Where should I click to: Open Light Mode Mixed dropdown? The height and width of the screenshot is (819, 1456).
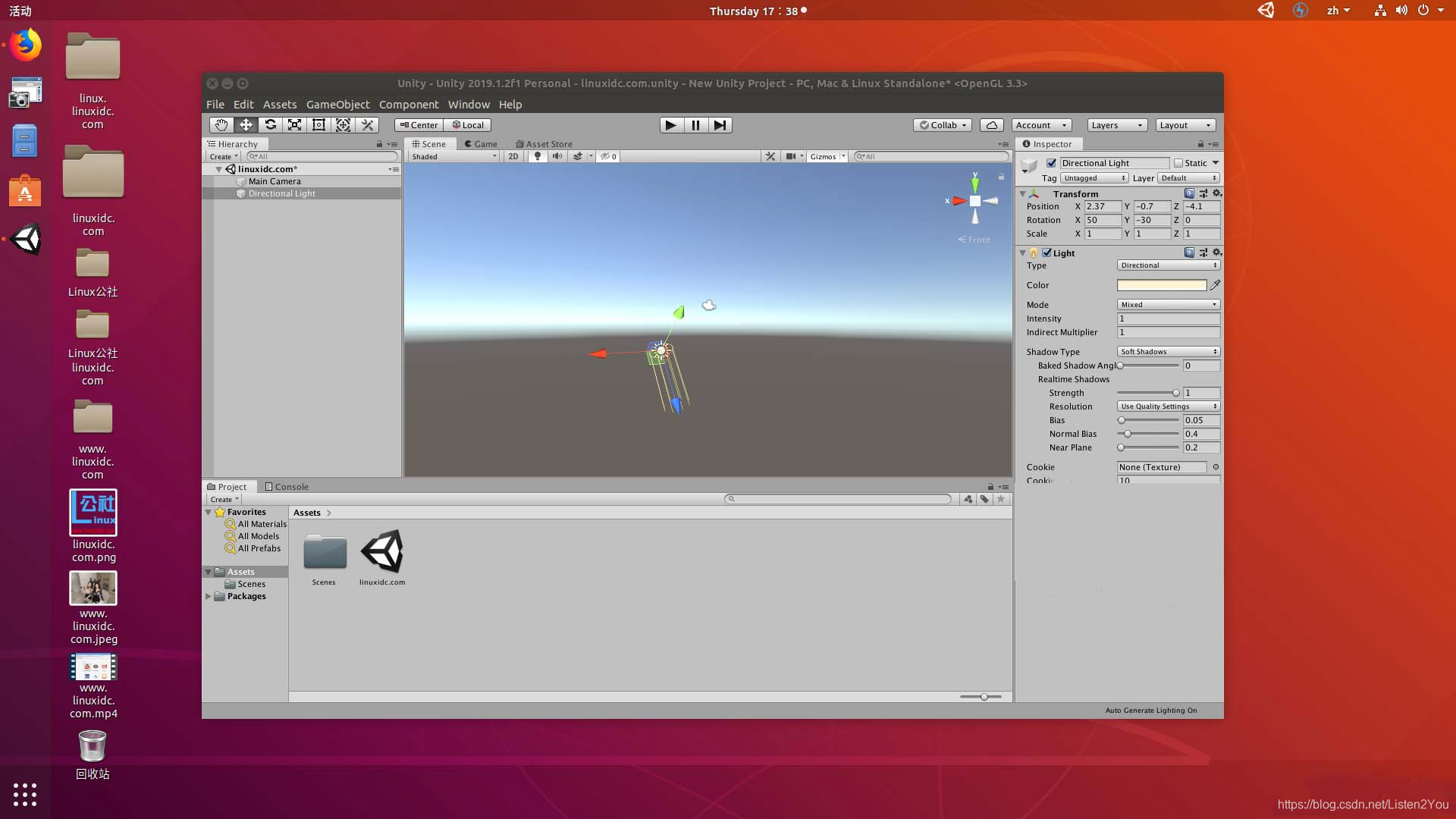1169,305
